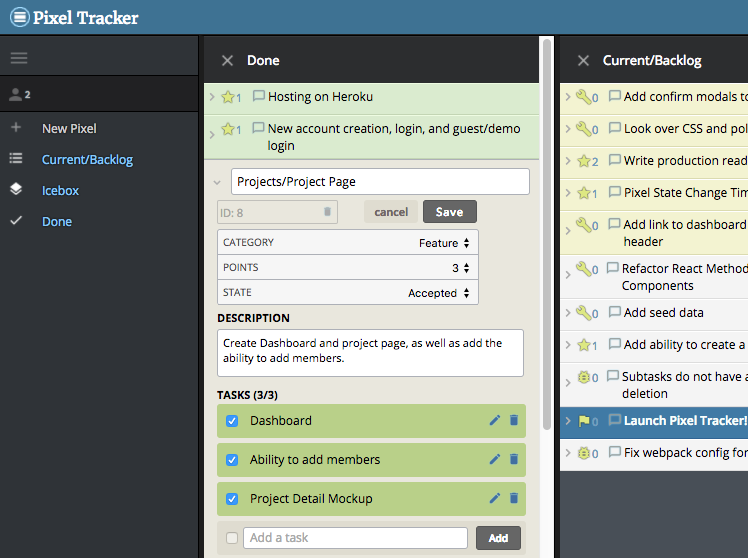This screenshot has height=558, width=748.
Task: Expand the Hosting on Heroku pixel
Action: [x=212, y=97]
